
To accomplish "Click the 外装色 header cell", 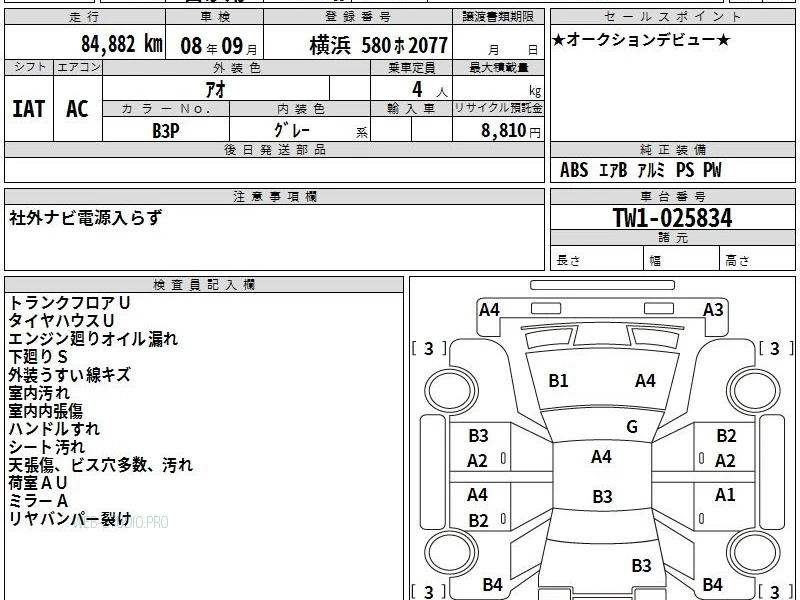I will pos(237,68).
